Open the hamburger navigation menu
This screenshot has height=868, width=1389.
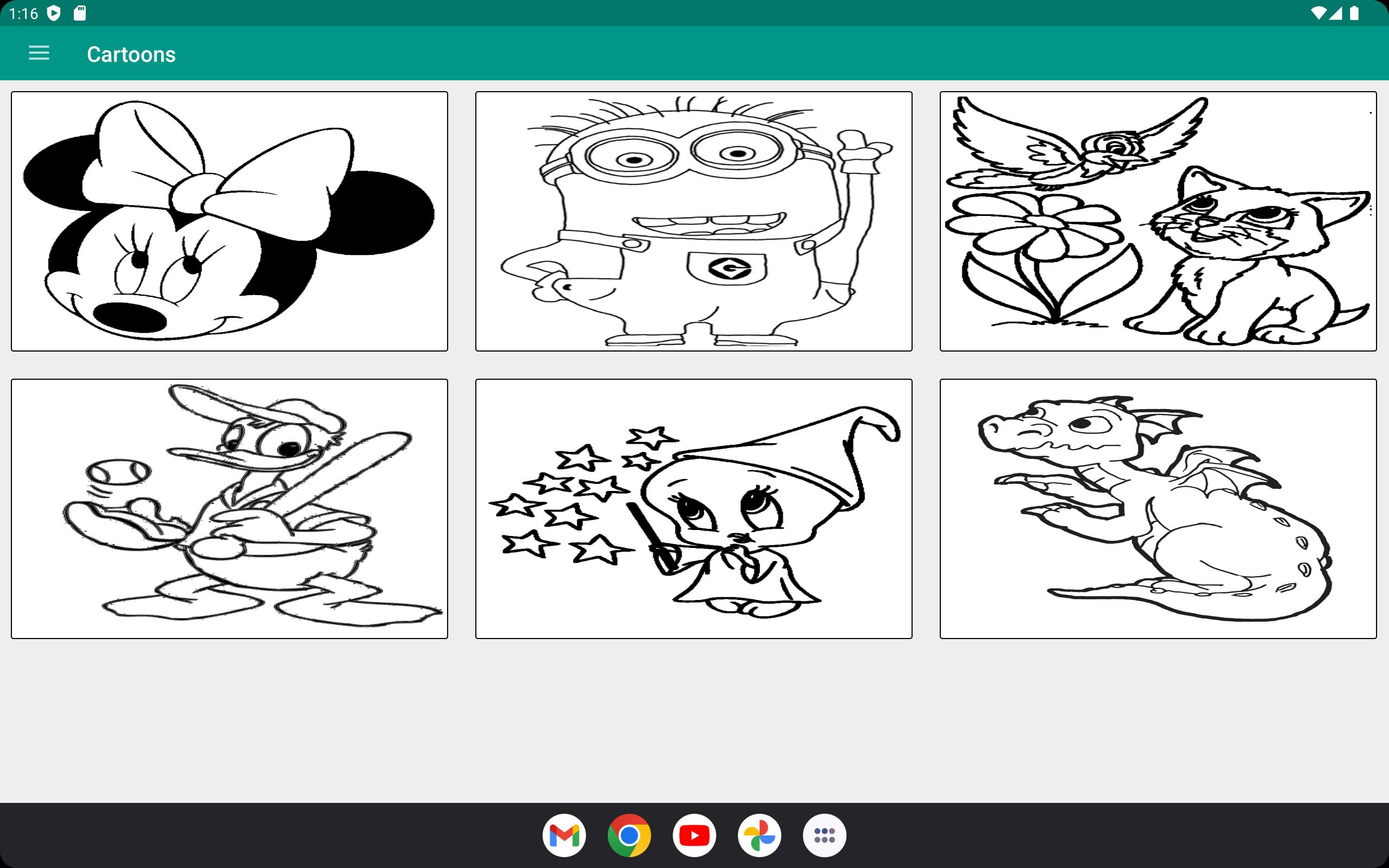click(x=39, y=53)
